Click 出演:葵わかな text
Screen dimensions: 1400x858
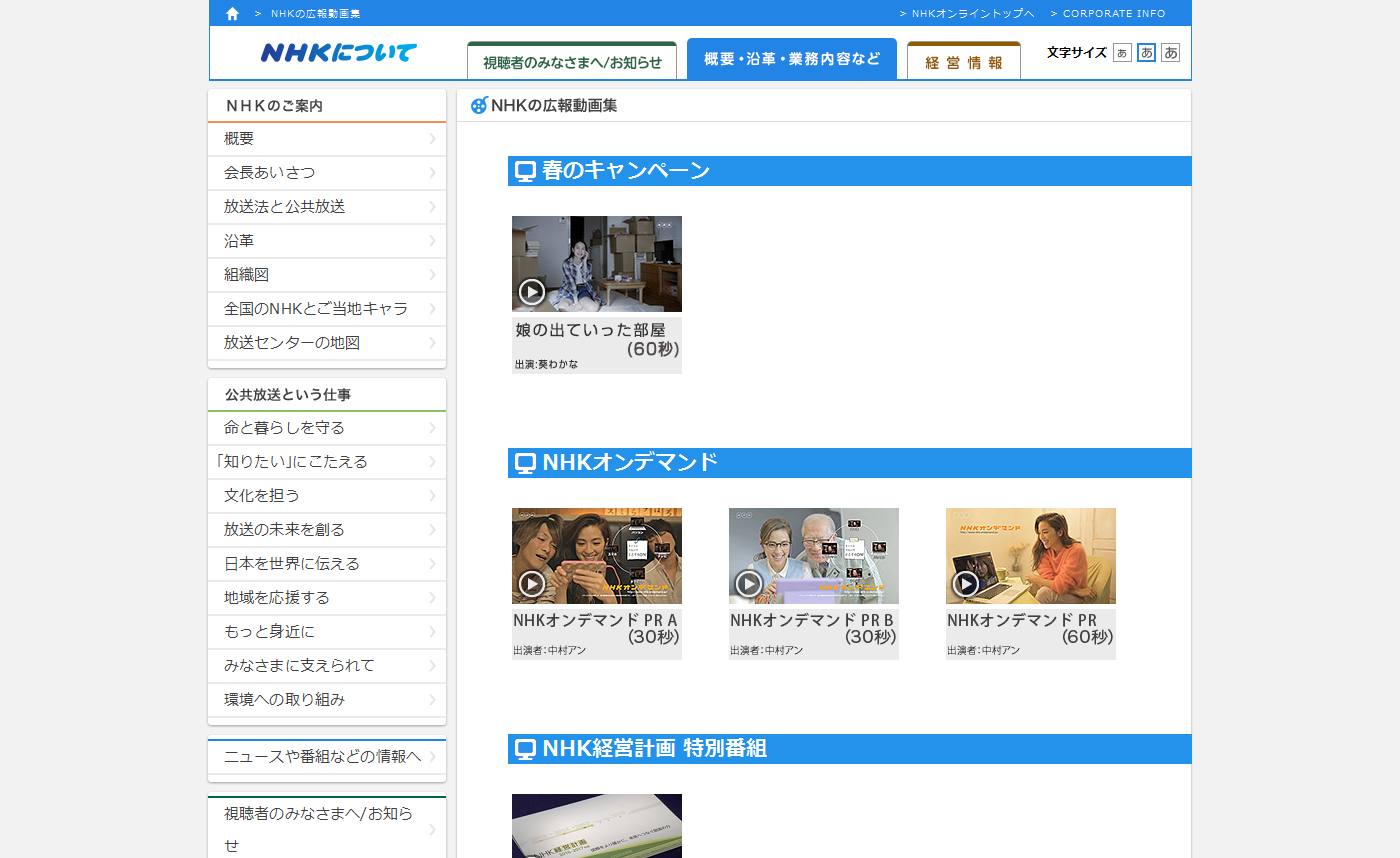point(547,365)
